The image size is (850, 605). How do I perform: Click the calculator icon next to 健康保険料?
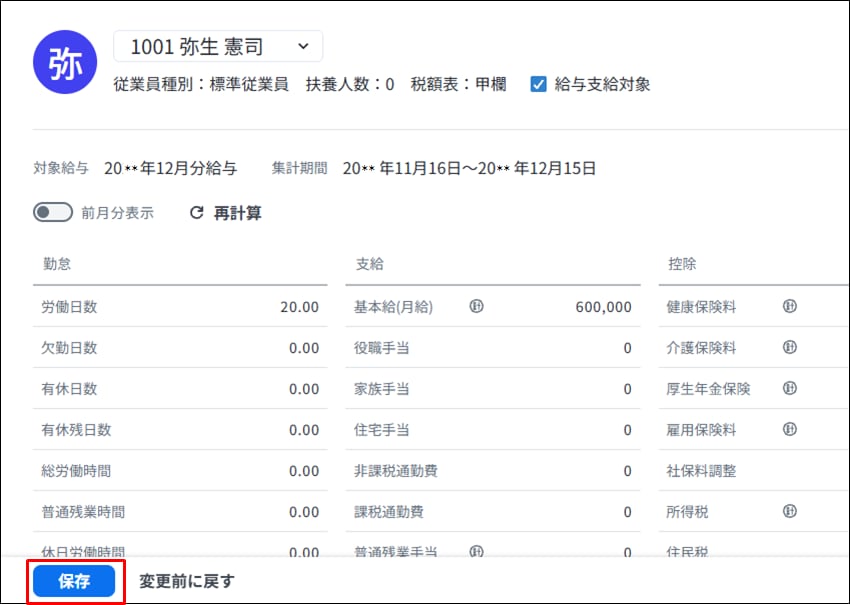789,307
